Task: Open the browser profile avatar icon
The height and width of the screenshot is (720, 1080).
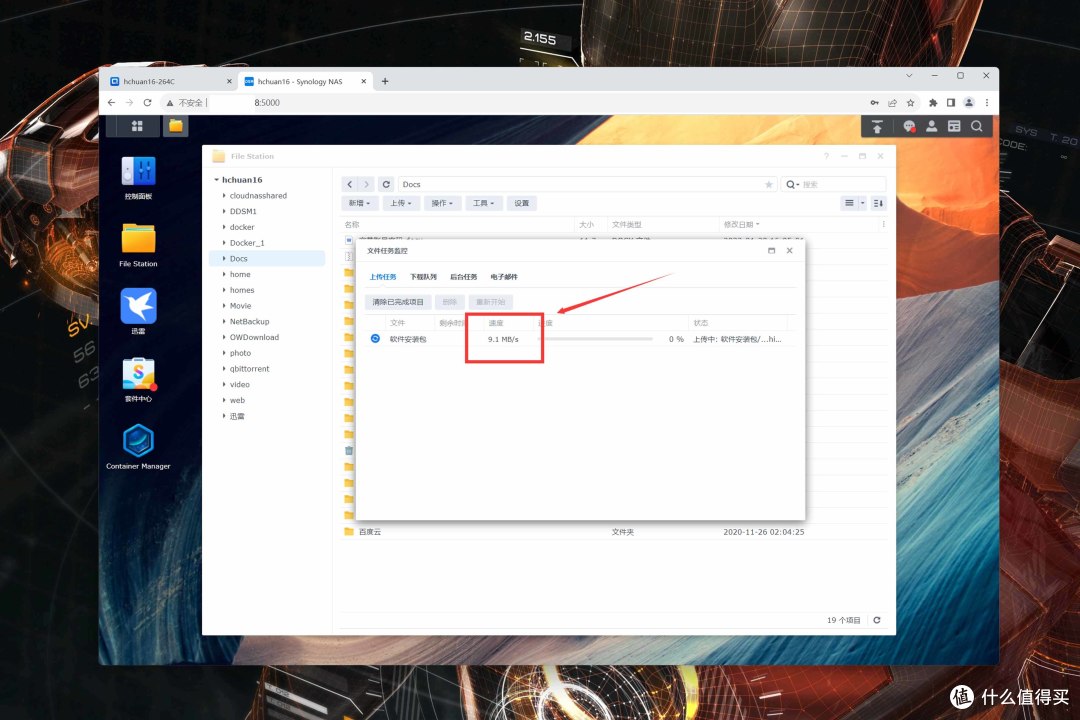Action: point(969,103)
